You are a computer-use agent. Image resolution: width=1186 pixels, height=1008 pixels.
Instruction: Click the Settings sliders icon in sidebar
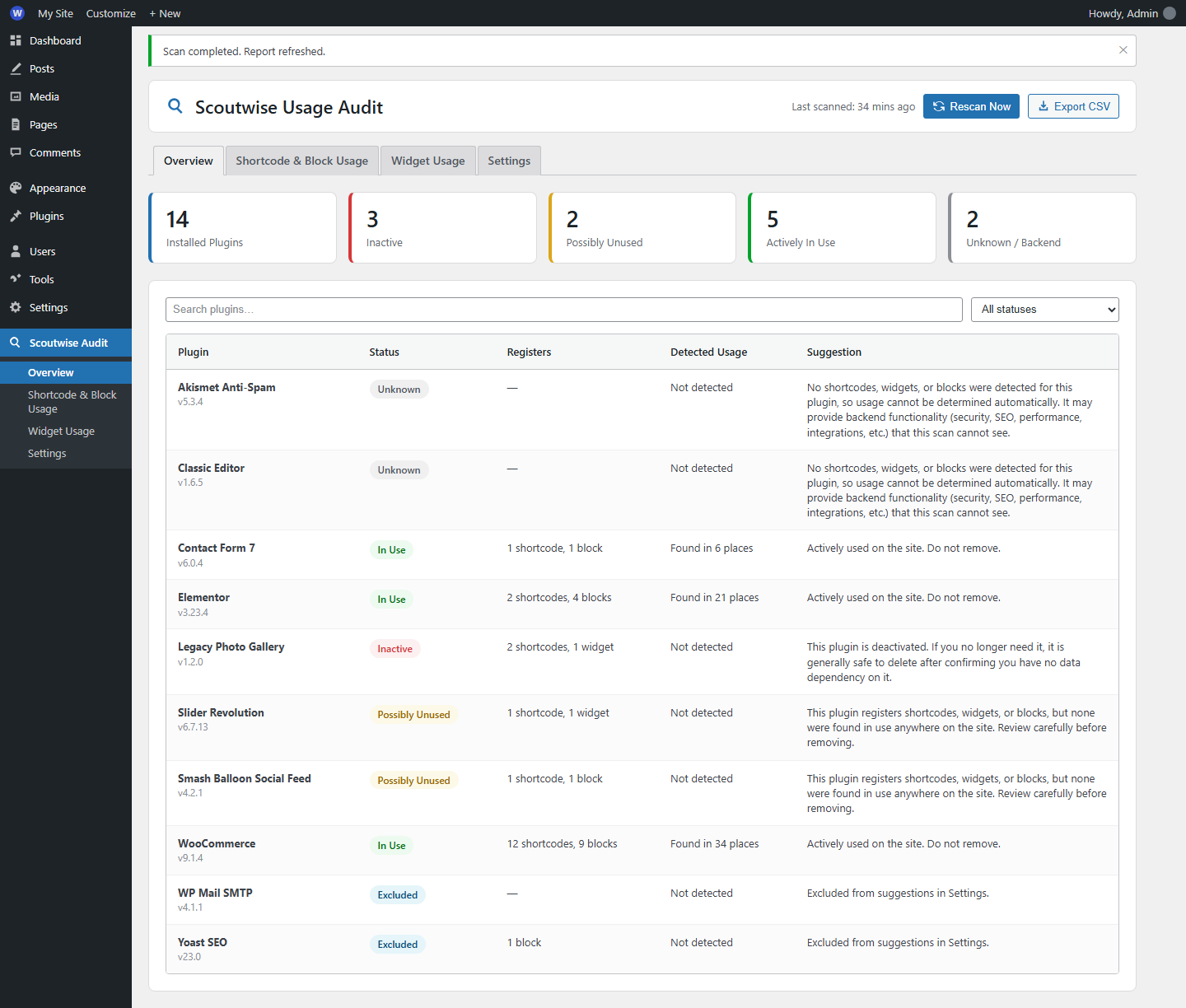coord(16,307)
